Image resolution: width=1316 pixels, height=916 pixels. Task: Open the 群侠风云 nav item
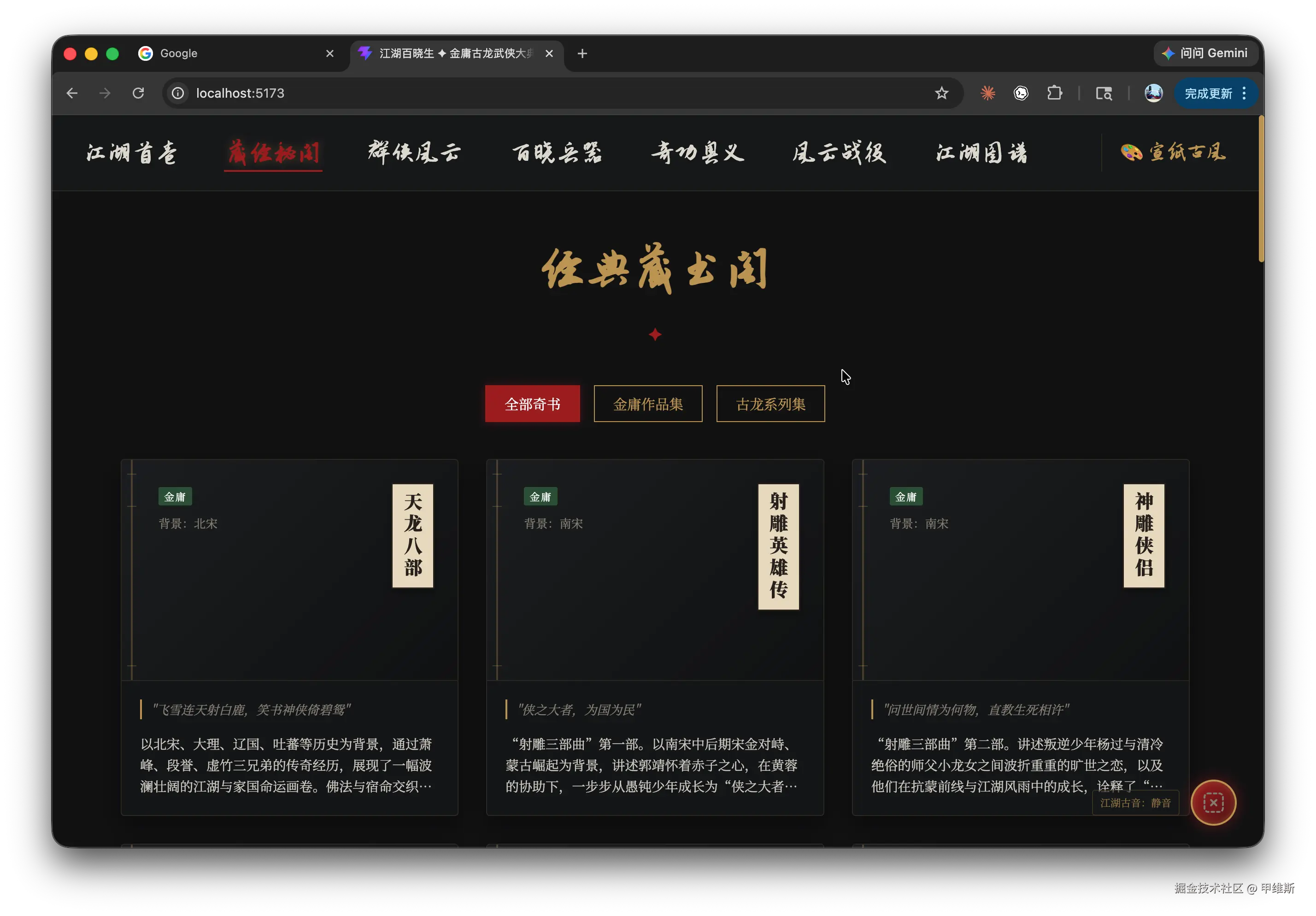coord(414,153)
